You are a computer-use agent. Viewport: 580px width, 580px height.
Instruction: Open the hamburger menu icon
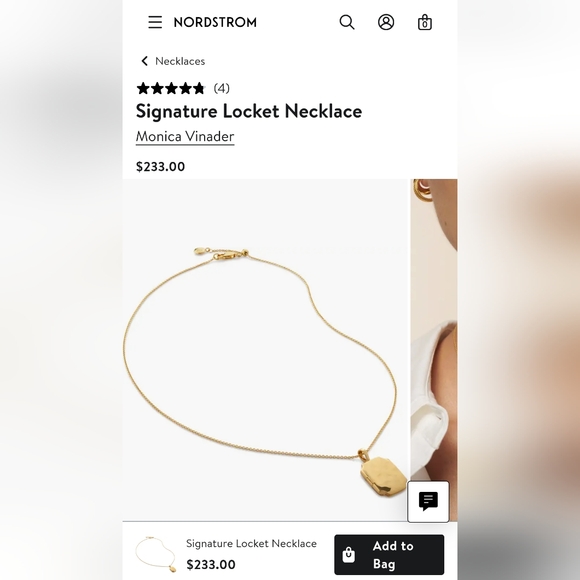pyautogui.click(x=155, y=22)
